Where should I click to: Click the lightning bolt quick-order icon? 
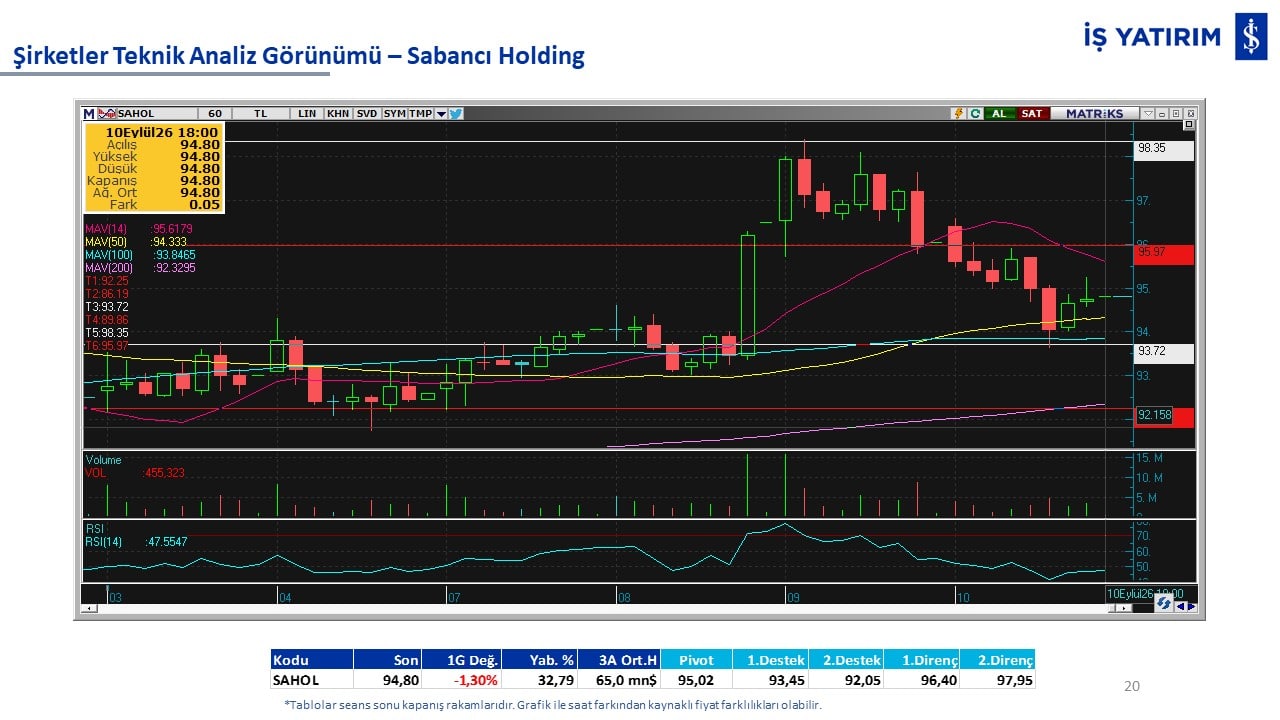pyautogui.click(x=958, y=114)
